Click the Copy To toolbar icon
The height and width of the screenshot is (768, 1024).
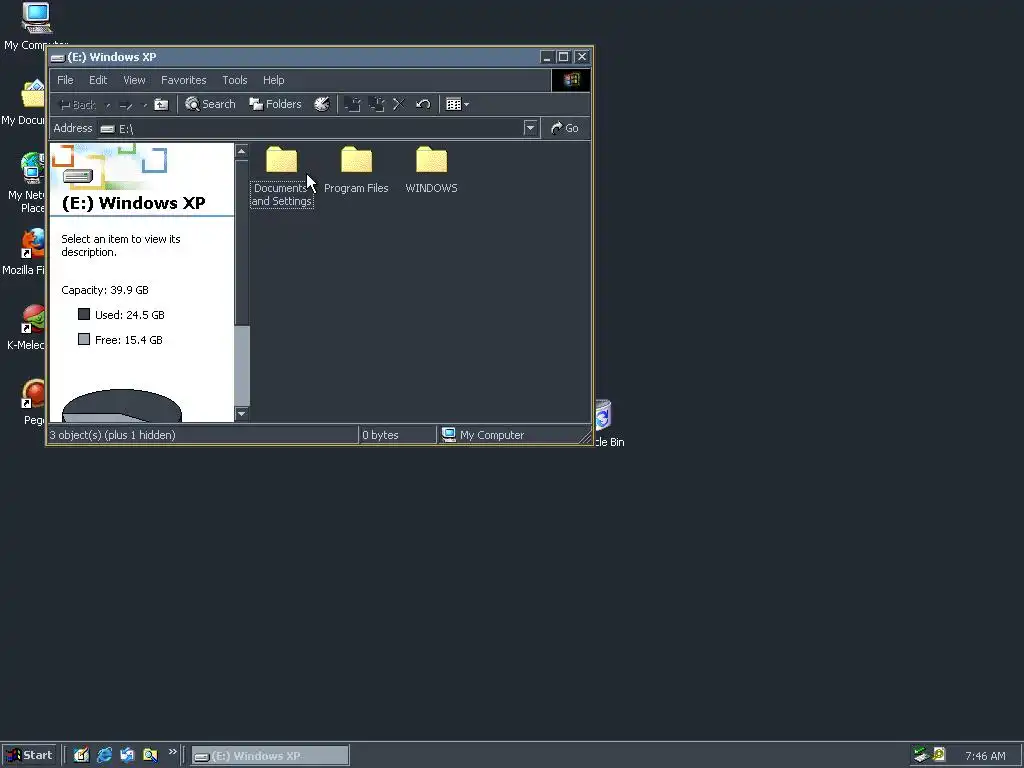pos(376,104)
